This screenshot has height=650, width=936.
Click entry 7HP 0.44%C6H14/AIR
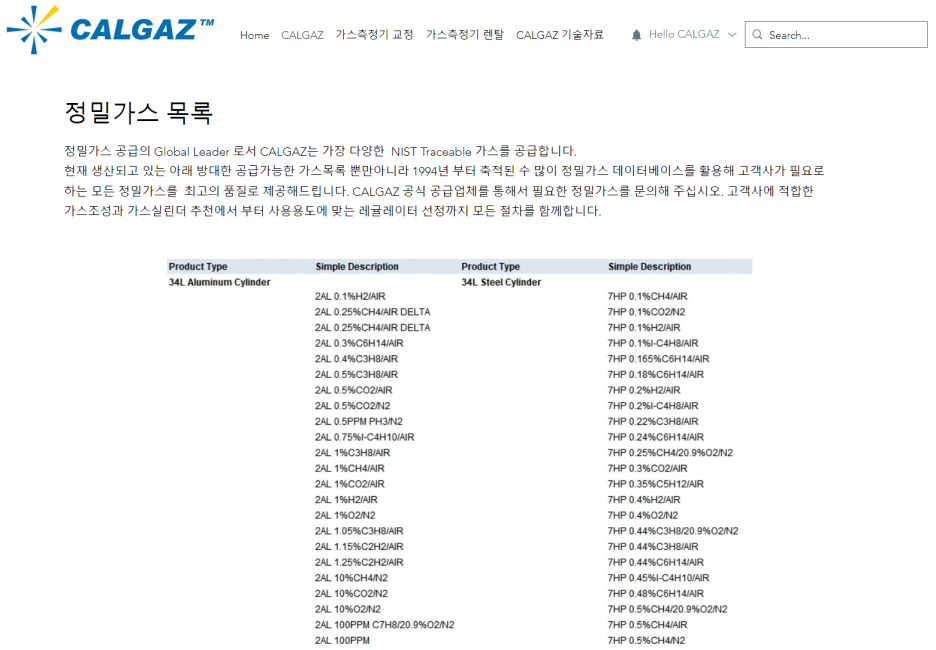655,562
